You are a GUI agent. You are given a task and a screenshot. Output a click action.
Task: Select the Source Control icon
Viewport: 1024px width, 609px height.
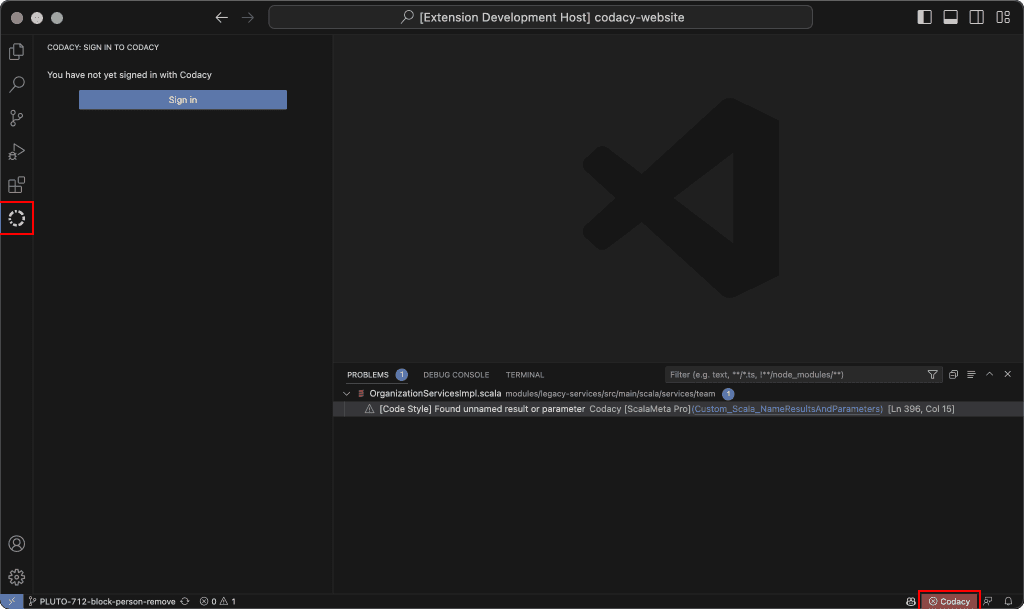[x=16, y=118]
